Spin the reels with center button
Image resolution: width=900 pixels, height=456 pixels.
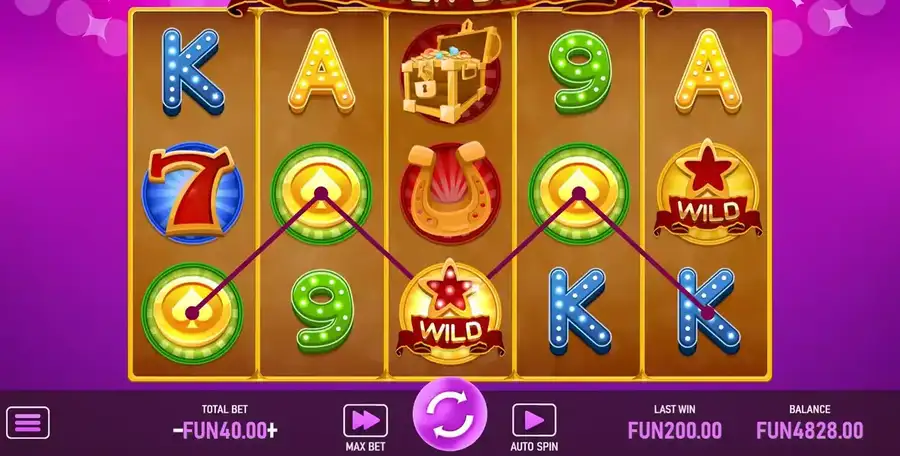(449, 415)
